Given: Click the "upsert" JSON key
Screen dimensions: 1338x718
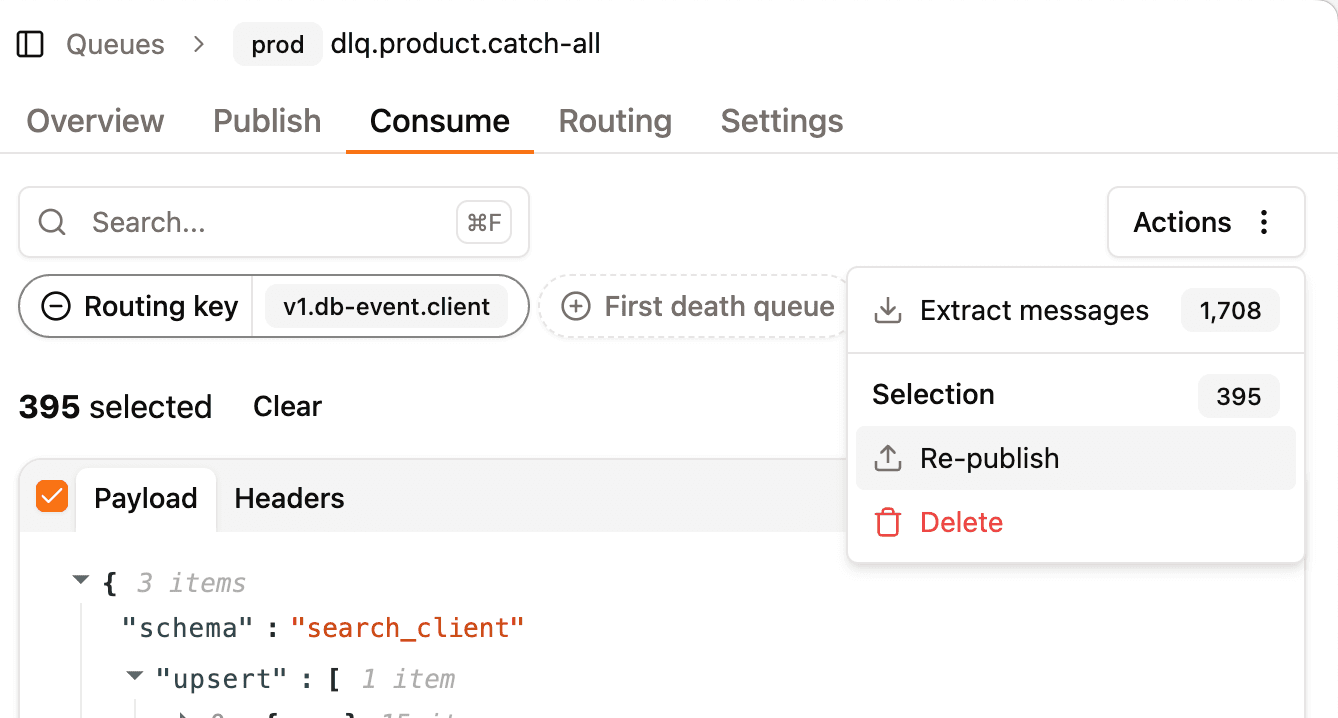Looking at the screenshot, I should point(222,679).
